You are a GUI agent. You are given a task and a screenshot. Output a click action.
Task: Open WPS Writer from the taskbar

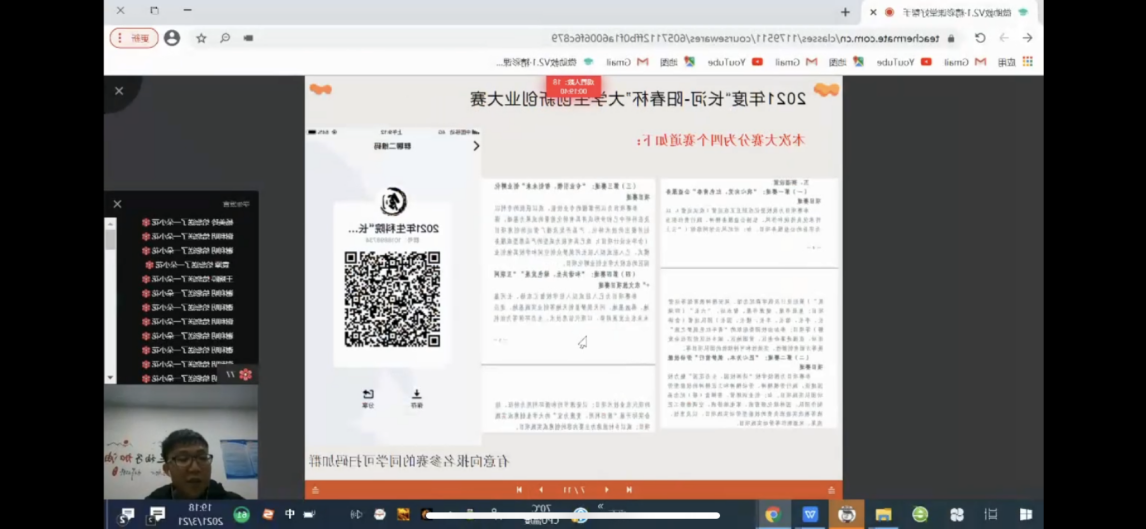pos(811,514)
